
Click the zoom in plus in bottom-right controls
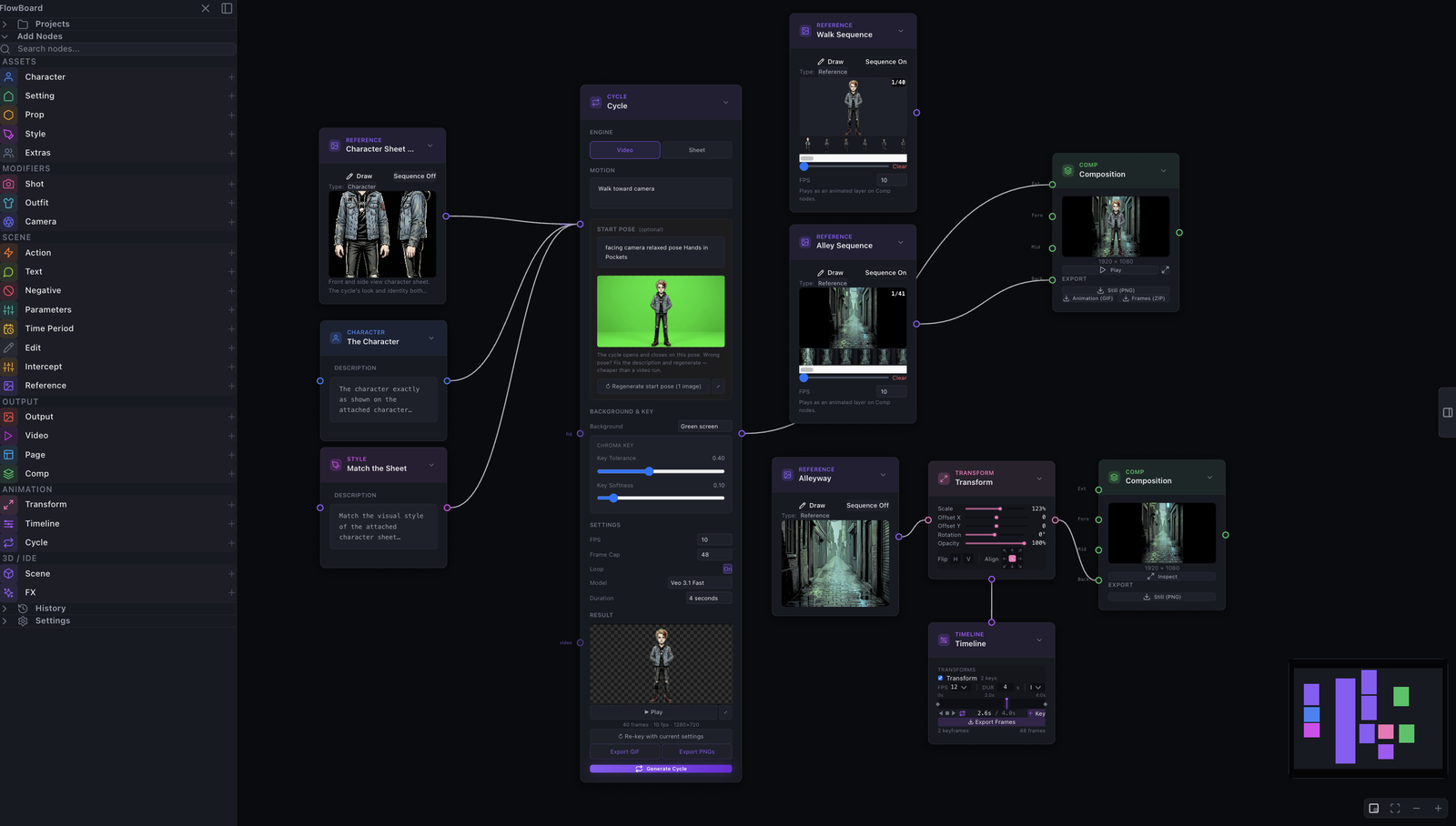(1438, 808)
